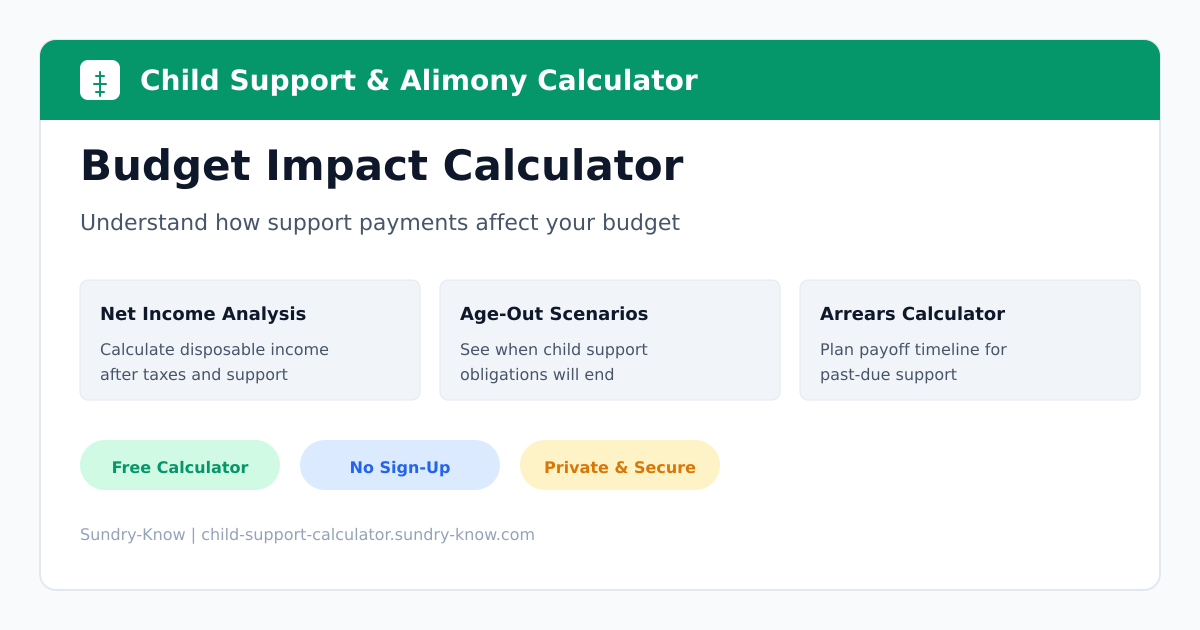Click the Child Support & Alimony Calculator title
The image size is (1200, 630).
418,80
